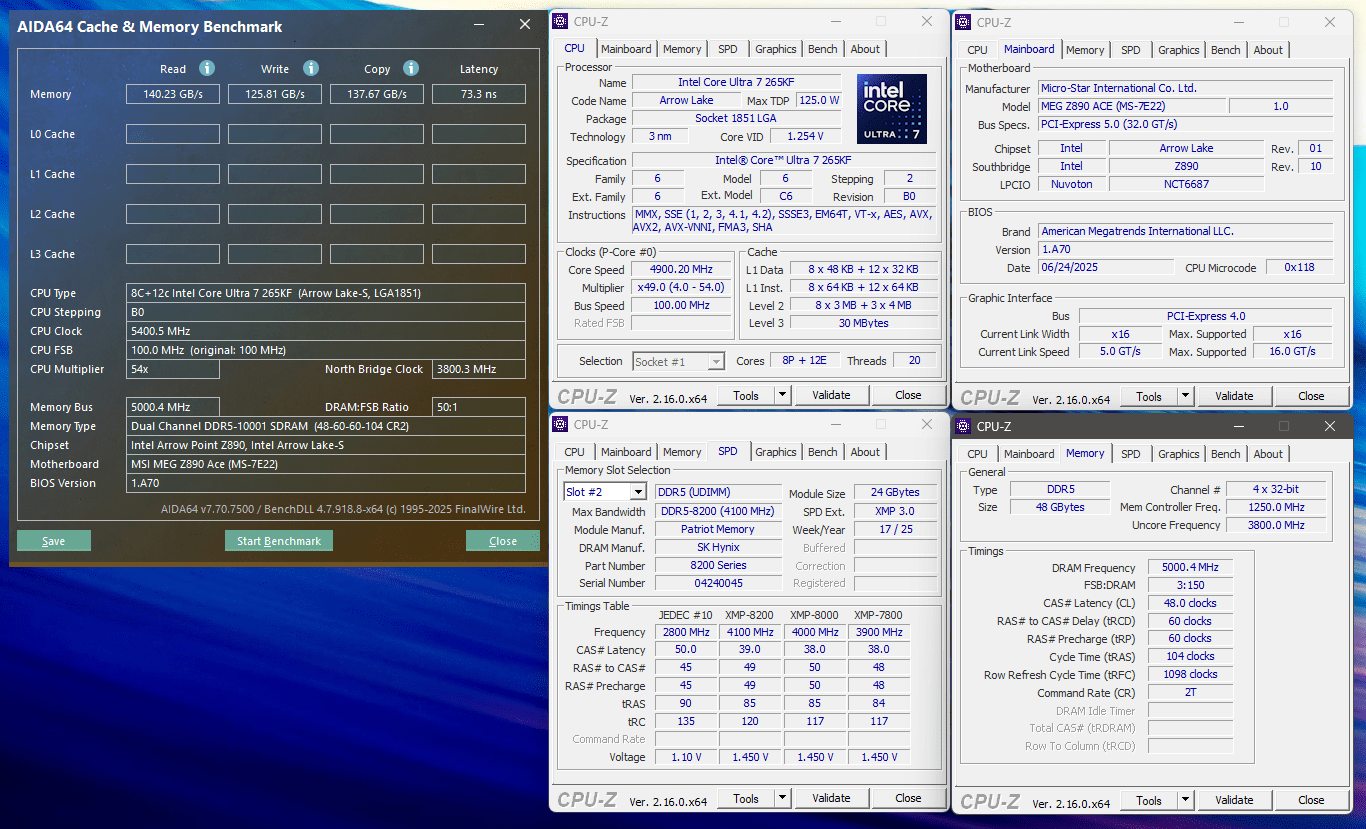Open Graphics tab in the SPD window
The width and height of the screenshot is (1366, 829).
tap(776, 452)
